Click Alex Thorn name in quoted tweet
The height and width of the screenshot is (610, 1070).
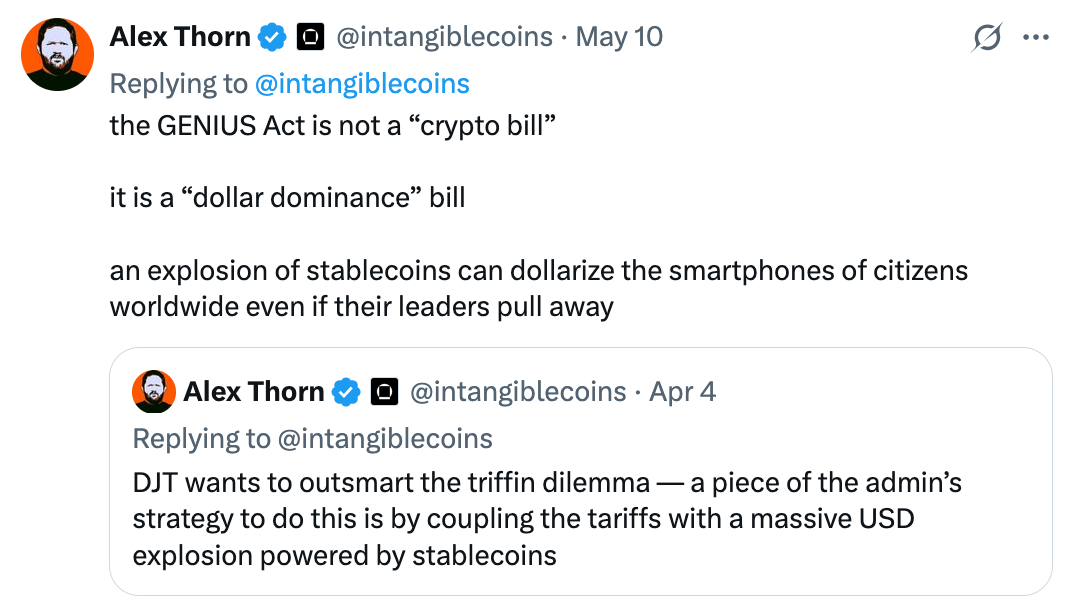(x=254, y=392)
